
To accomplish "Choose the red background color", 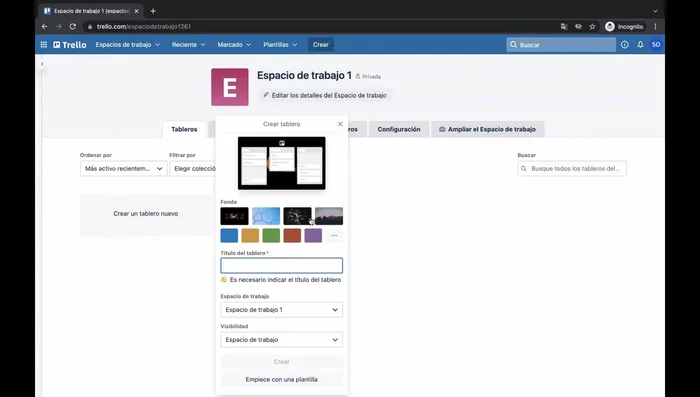I will pos(292,235).
